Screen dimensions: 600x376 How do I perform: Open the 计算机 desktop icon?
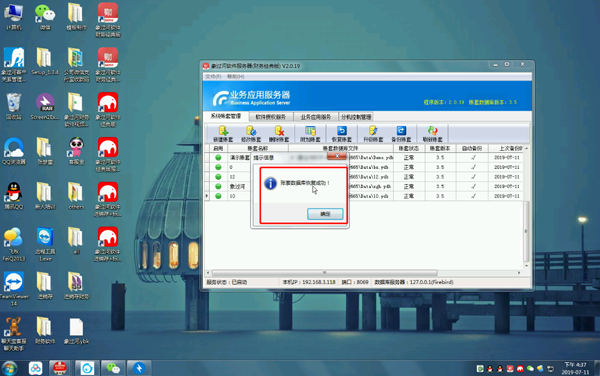click(x=14, y=17)
